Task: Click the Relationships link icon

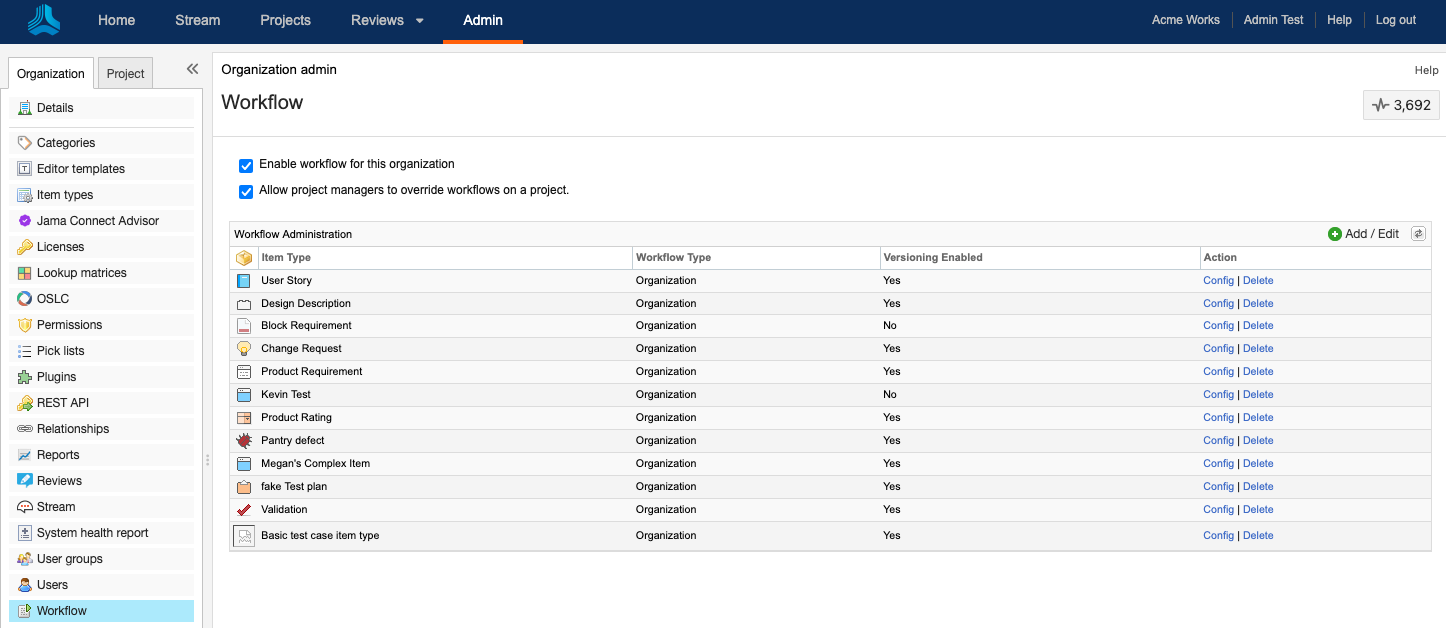Action: [25, 429]
